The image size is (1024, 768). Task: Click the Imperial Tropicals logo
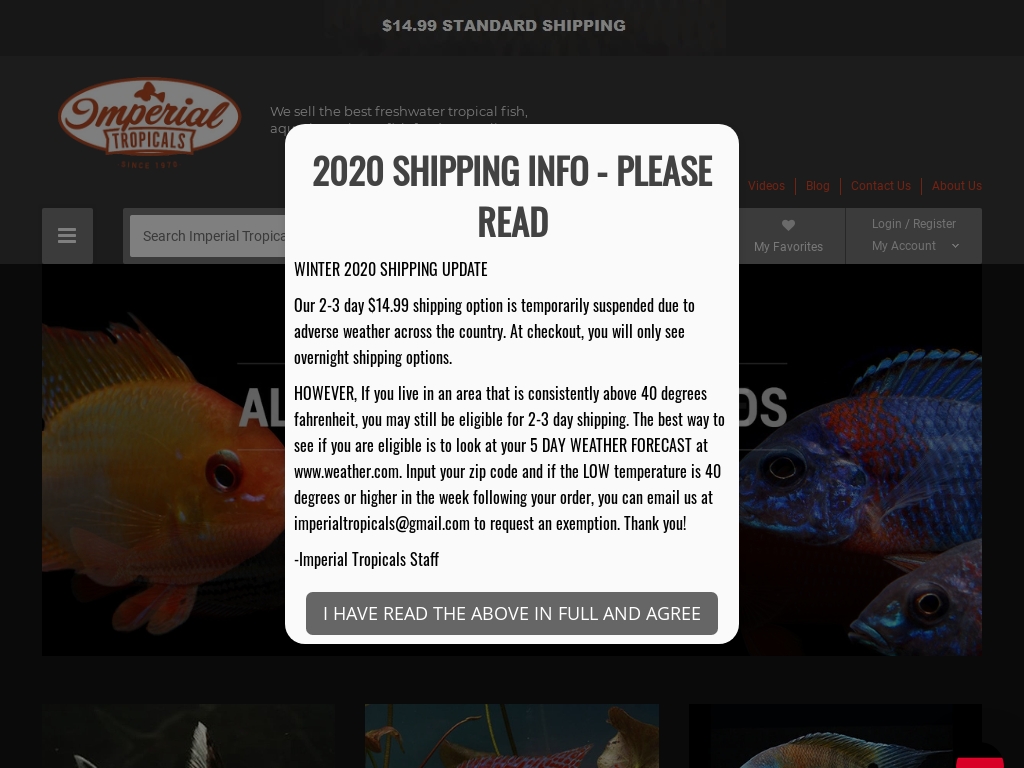(x=150, y=123)
